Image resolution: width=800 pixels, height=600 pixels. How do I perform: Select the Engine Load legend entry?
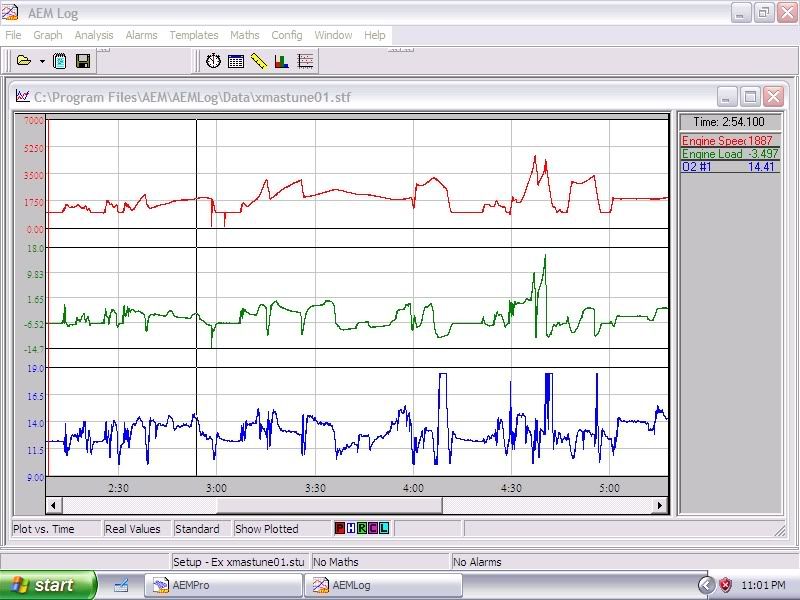[730, 154]
